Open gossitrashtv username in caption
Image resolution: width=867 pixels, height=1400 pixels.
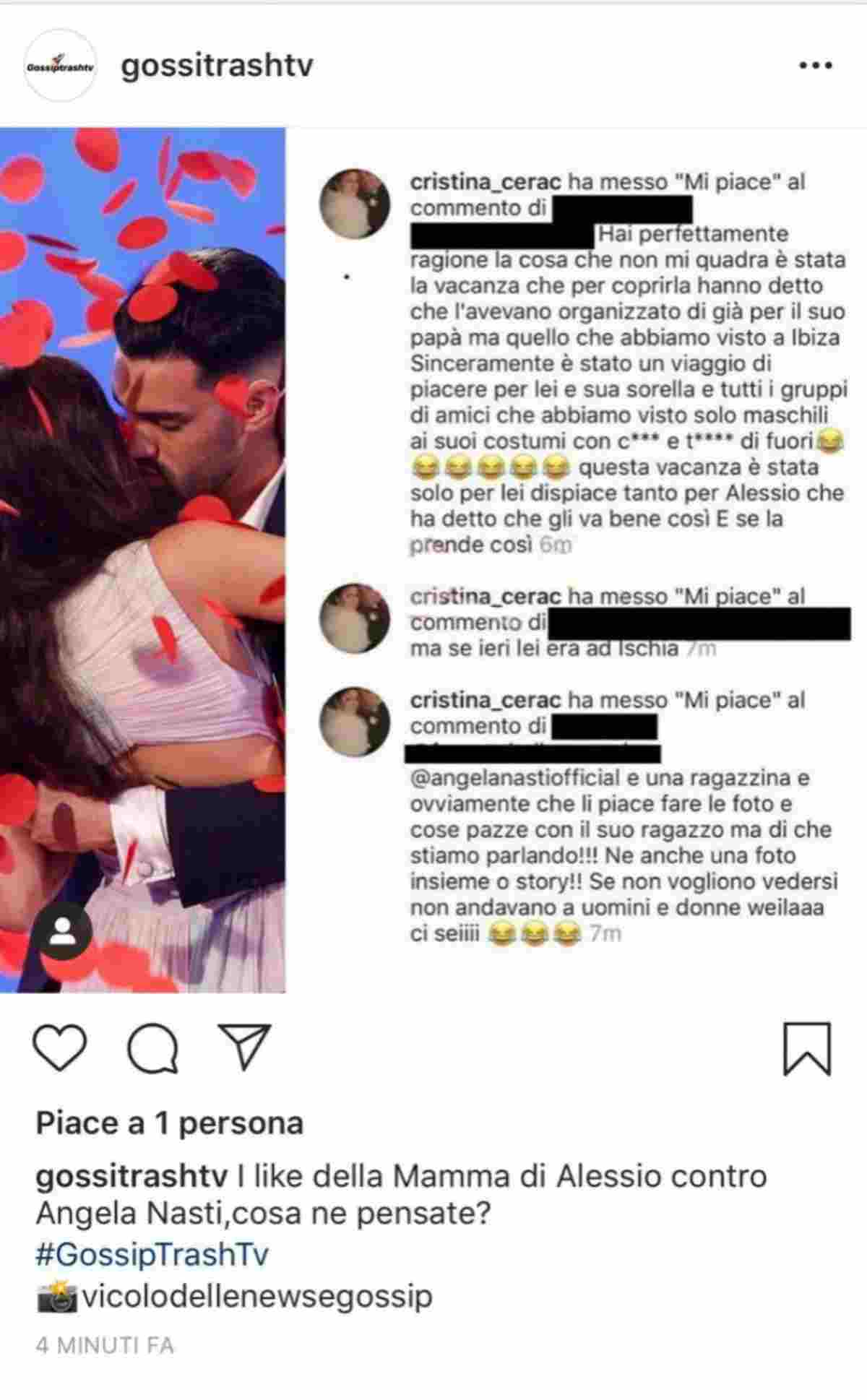(132, 1176)
